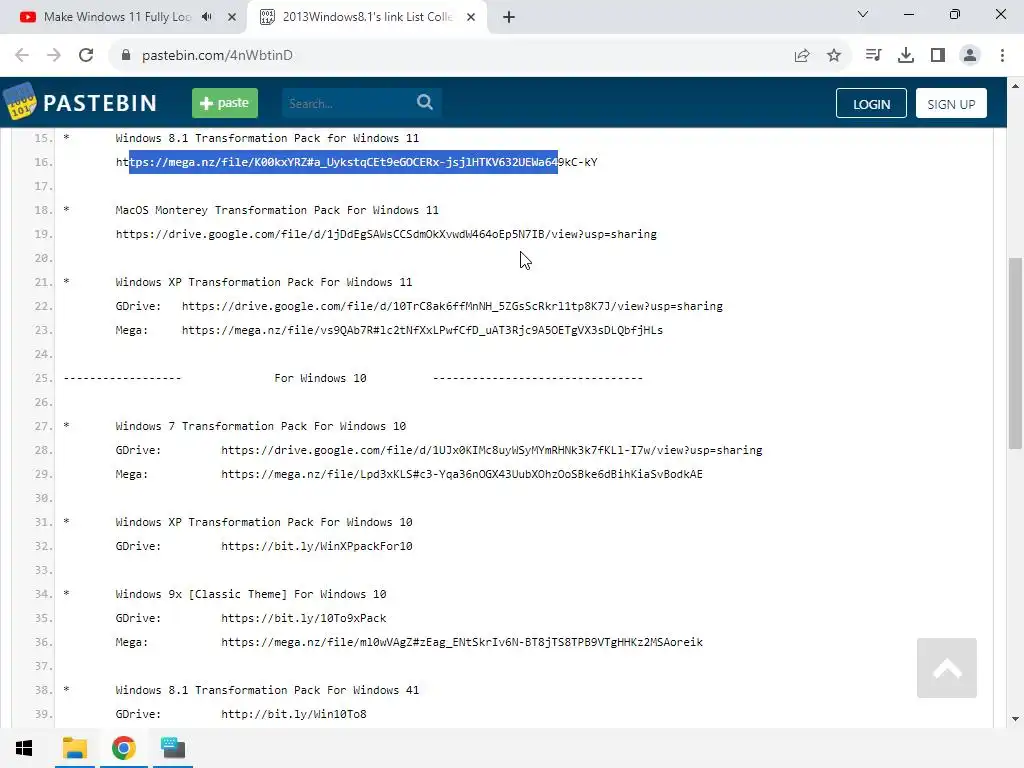Click the line 23 Mega link for XP pack
Screen dimensions: 1024x768
[x=422, y=330]
